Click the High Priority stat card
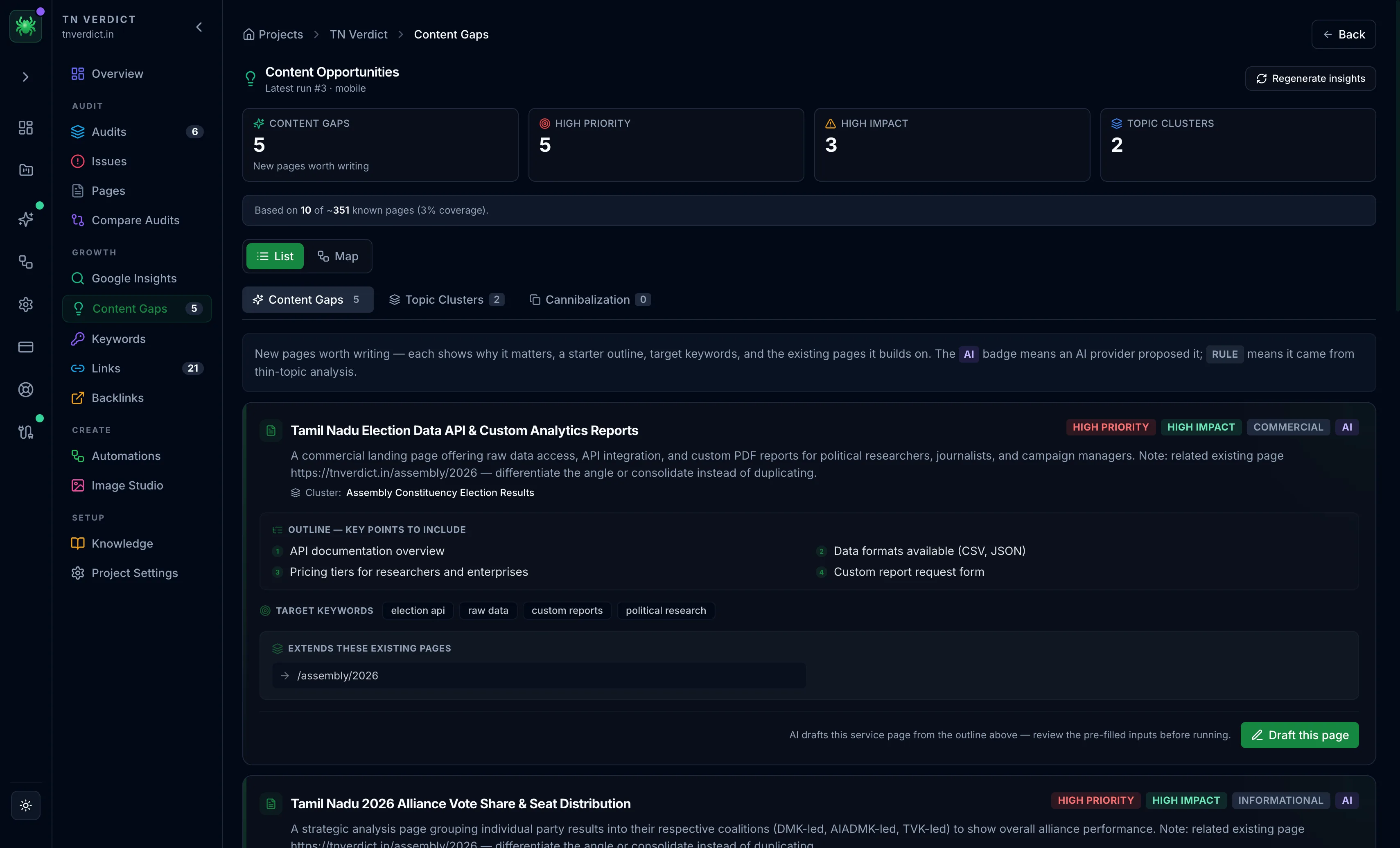1400x848 pixels. pyautogui.click(x=666, y=145)
